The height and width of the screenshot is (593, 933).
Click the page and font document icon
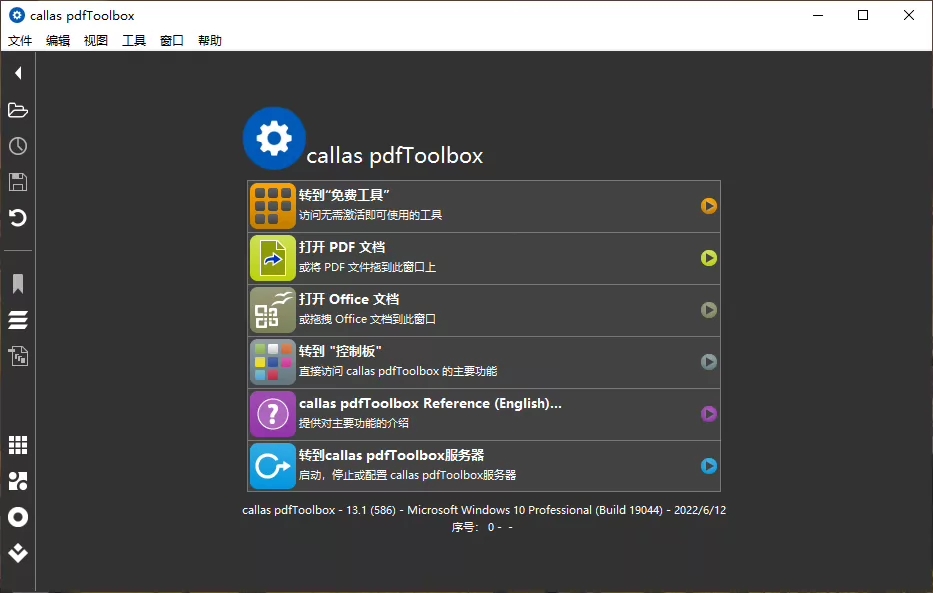[18, 356]
